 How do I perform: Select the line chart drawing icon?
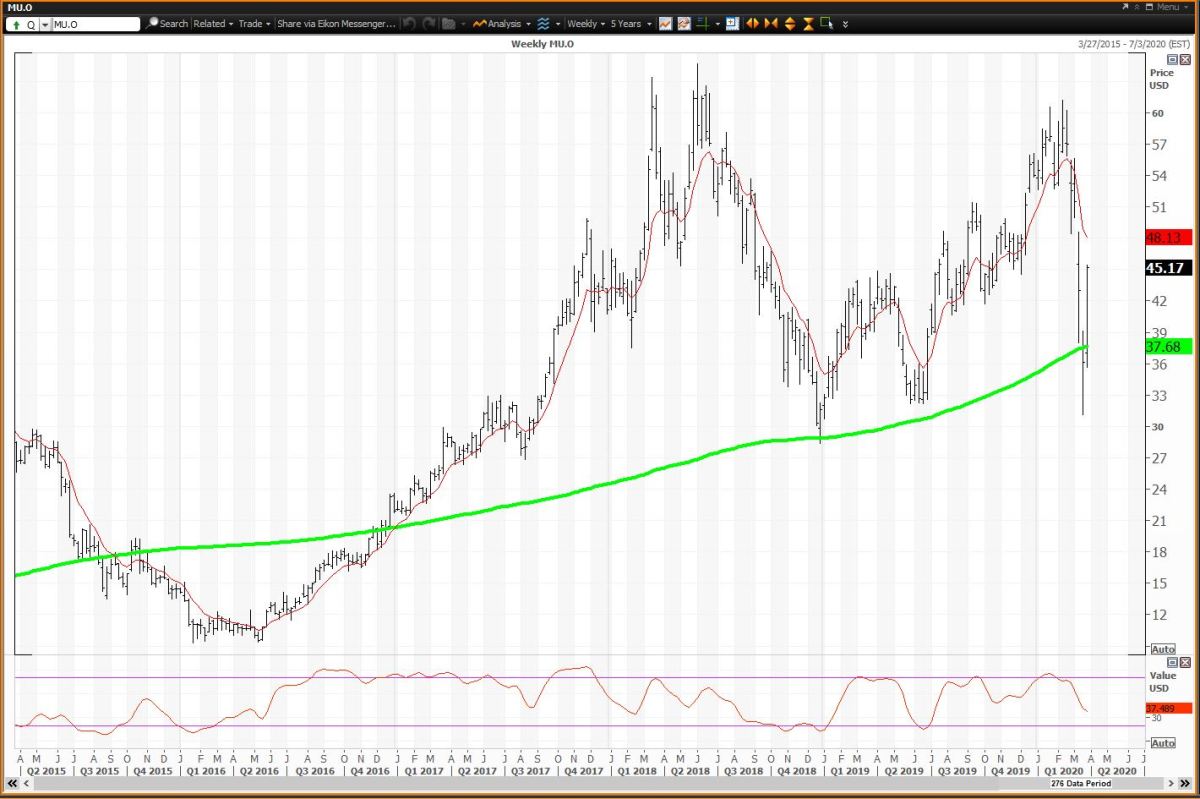pyautogui.click(x=665, y=23)
